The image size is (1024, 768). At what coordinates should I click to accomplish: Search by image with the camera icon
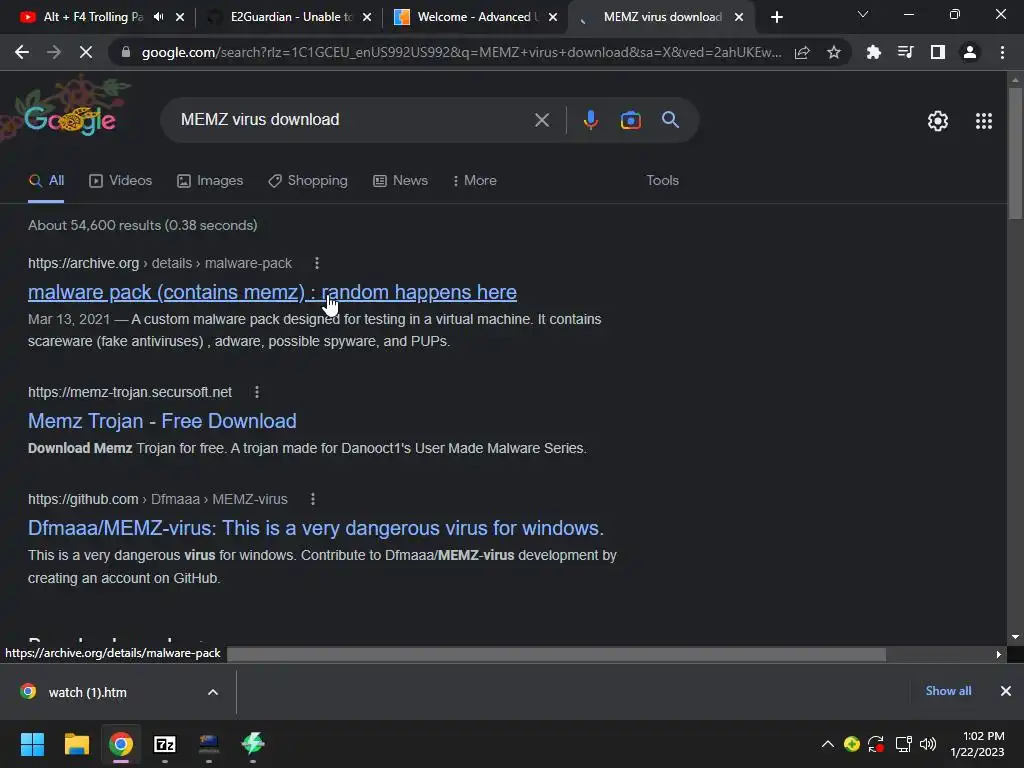(630, 120)
